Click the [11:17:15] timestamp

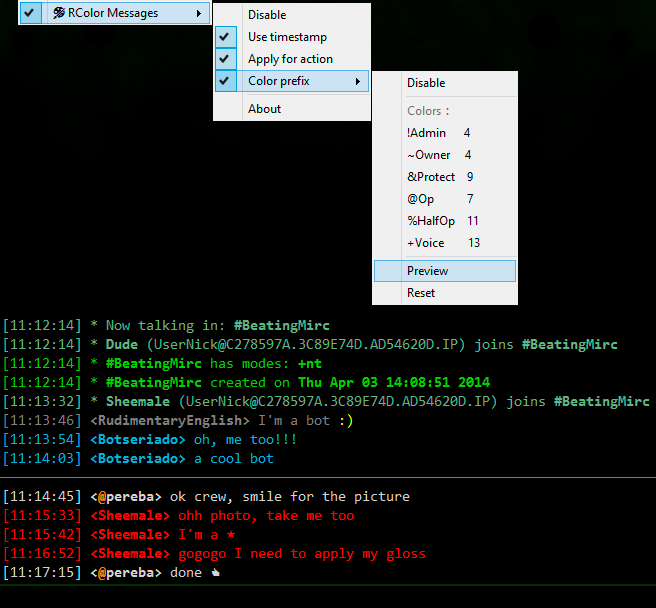42,573
